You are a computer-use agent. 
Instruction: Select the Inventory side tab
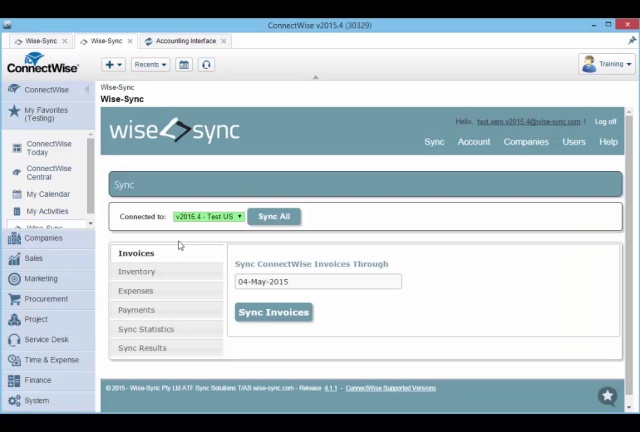[167, 272]
